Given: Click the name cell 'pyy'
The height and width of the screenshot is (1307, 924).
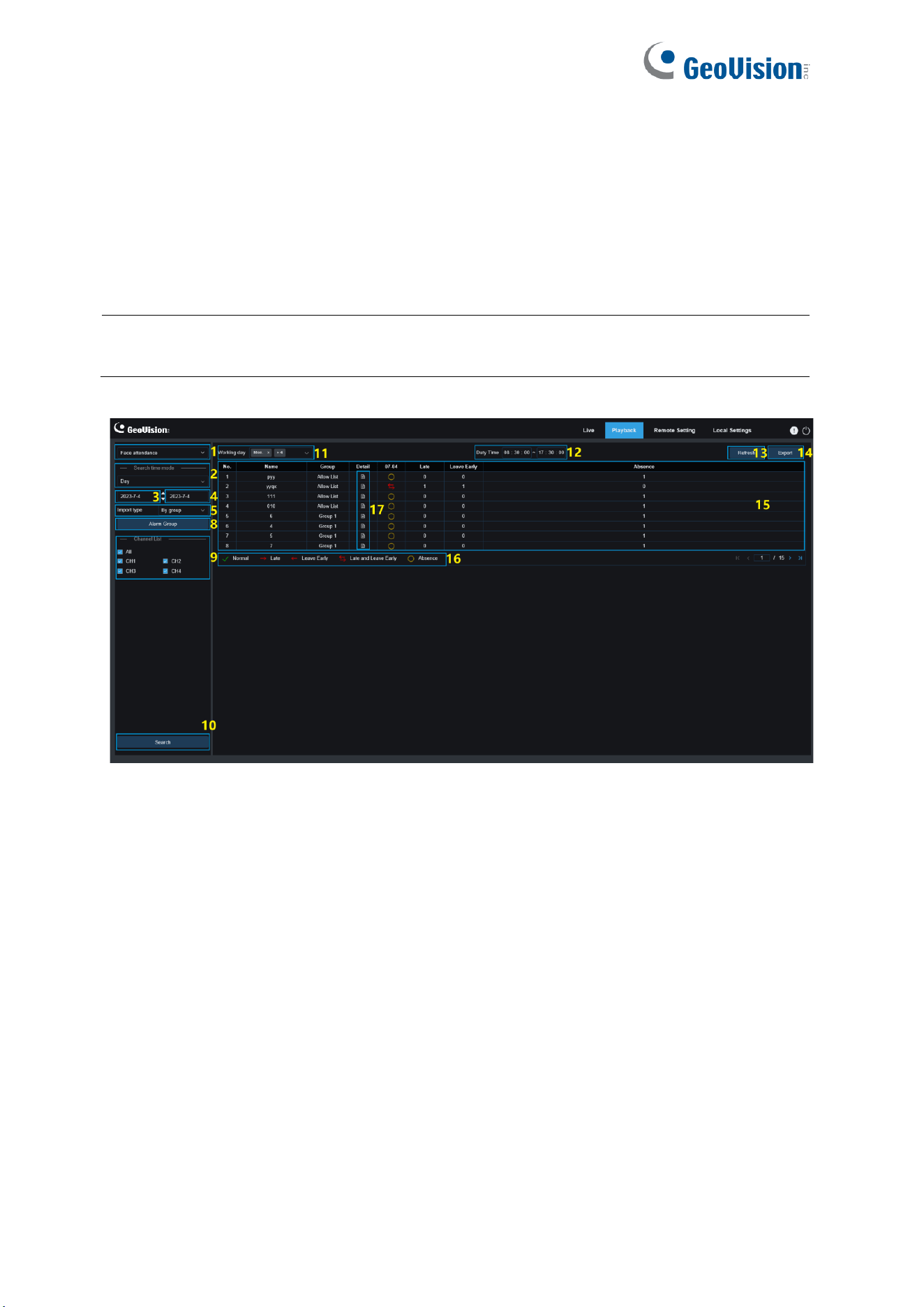Looking at the screenshot, I should (271, 477).
